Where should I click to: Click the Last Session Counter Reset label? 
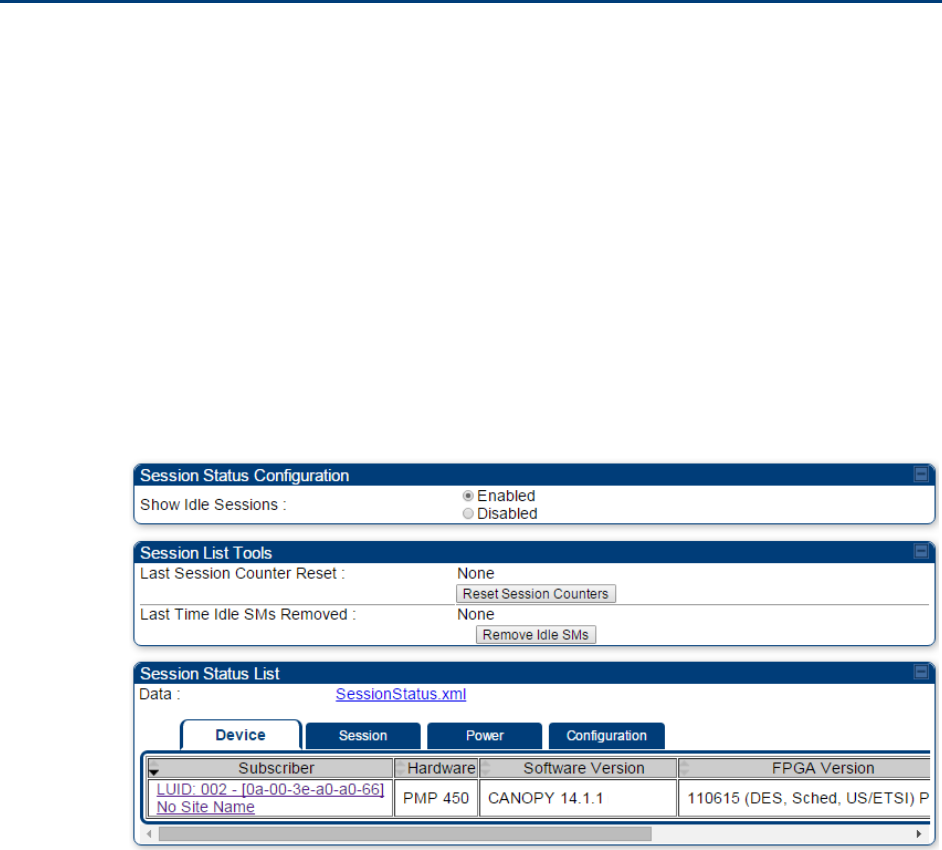[x=243, y=574]
